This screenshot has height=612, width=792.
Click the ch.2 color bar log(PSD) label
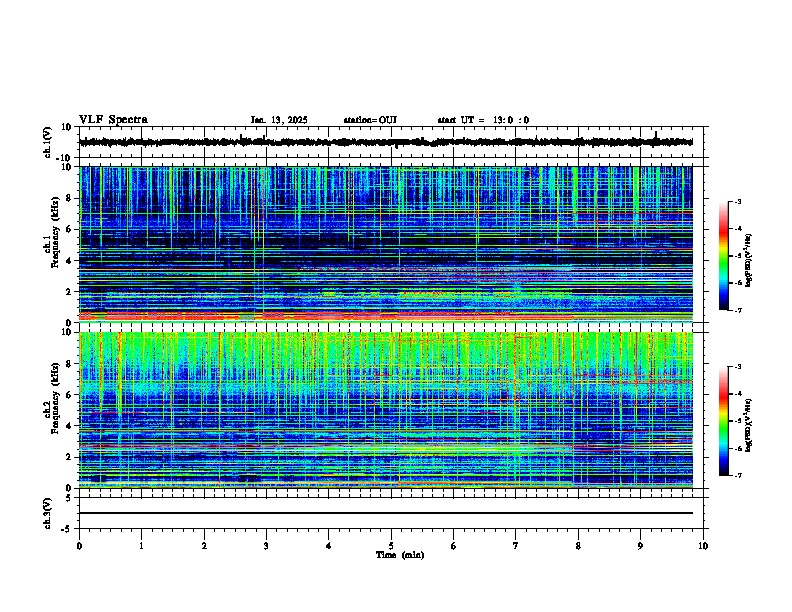(749, 426)
